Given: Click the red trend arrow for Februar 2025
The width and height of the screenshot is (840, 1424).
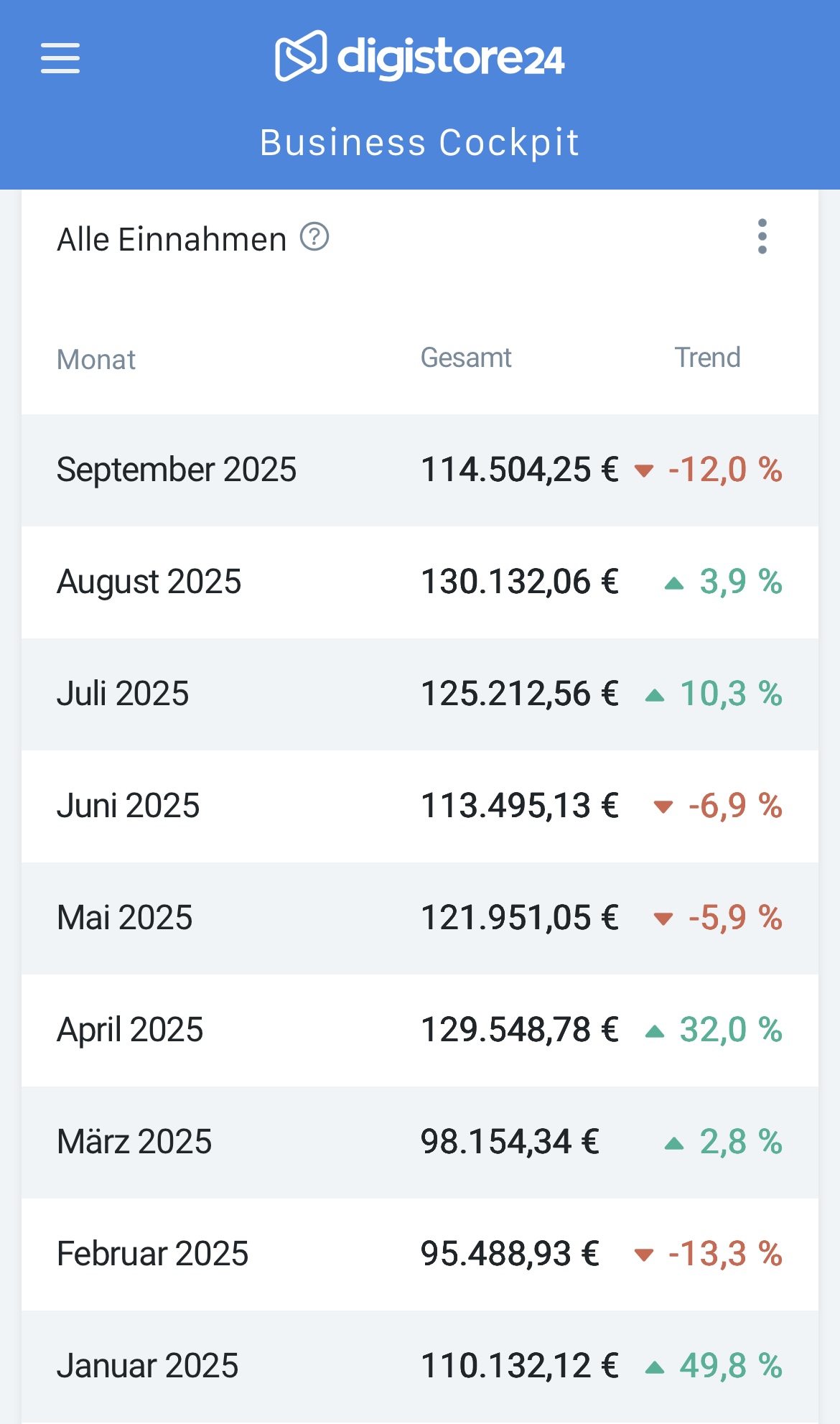Looking at the screenshot, I should (x=644, y=1255).
